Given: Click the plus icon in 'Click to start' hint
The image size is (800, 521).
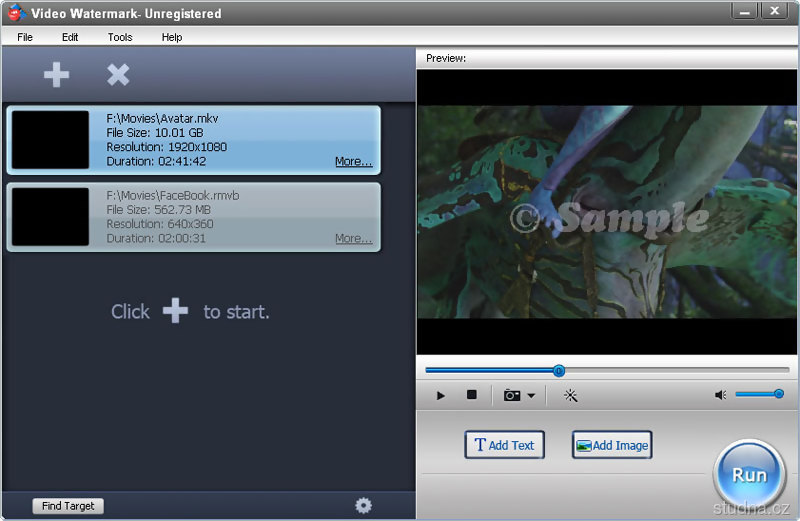Looking at the screenshot, I should 176,311.
